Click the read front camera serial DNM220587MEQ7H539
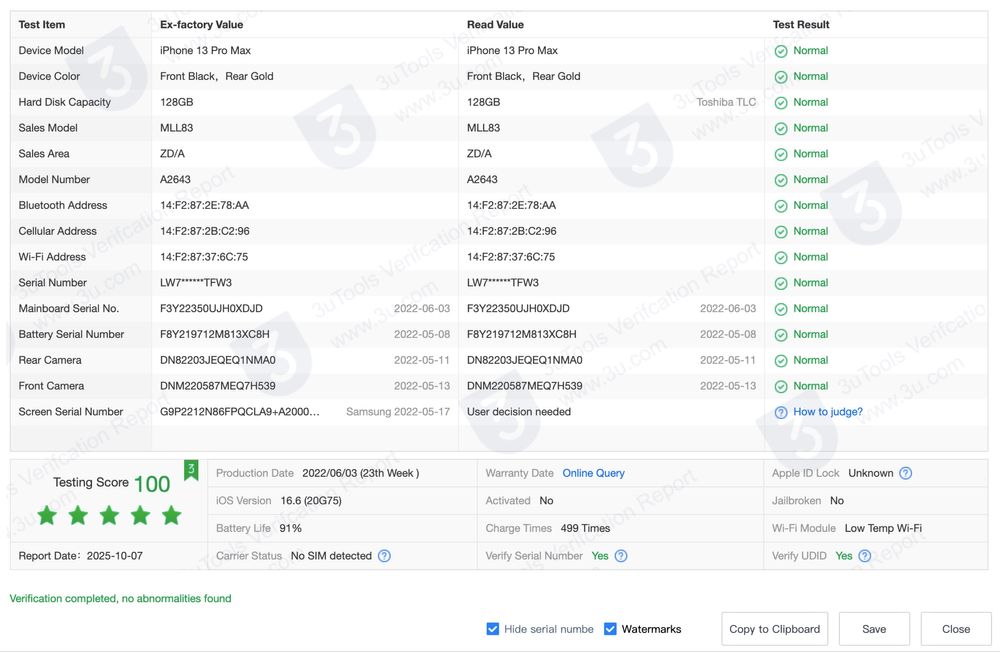Screen dimensions: 1000x652 pyautogui.click(x=524, y=386)
